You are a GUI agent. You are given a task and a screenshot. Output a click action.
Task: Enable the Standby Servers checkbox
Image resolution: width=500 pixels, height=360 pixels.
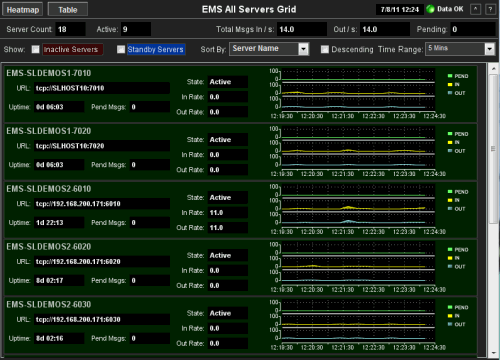coord(121,49)
